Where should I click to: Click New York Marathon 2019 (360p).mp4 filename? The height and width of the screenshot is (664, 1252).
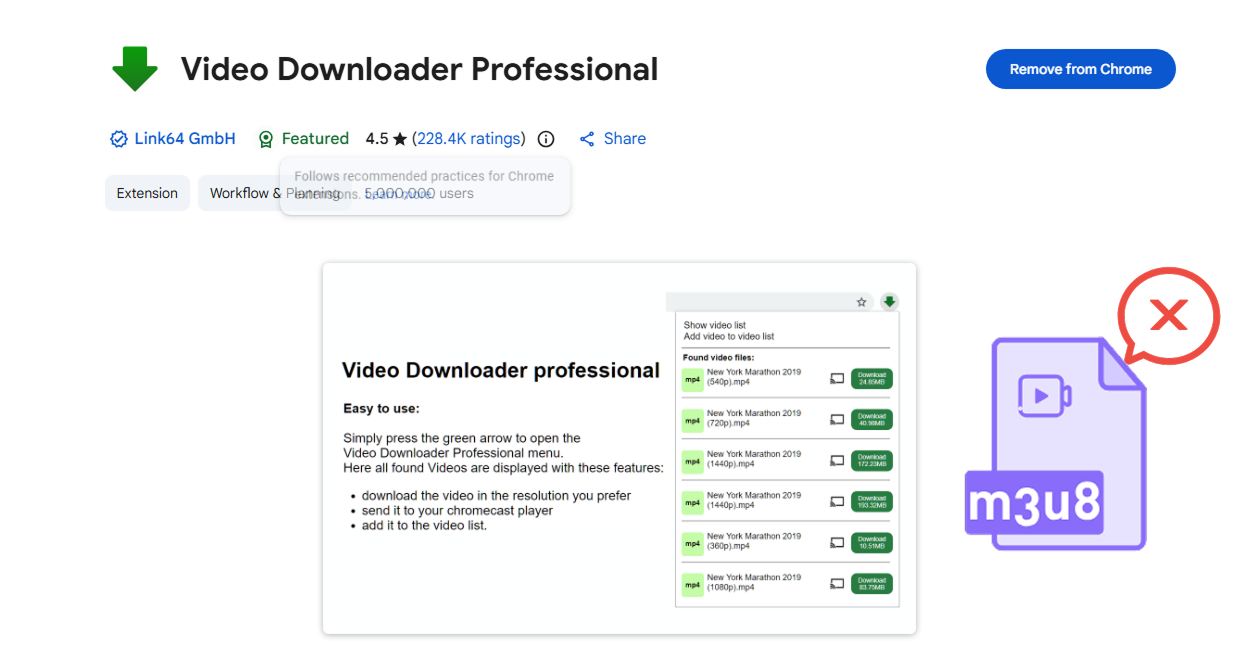[x=754, y=541]
